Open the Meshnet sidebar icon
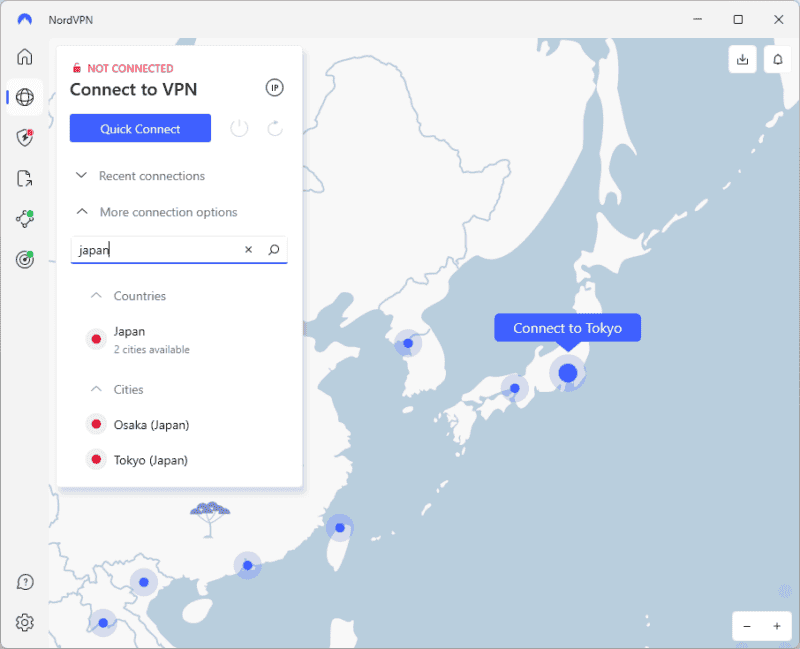The image size is (800, 649). [24, 219]
